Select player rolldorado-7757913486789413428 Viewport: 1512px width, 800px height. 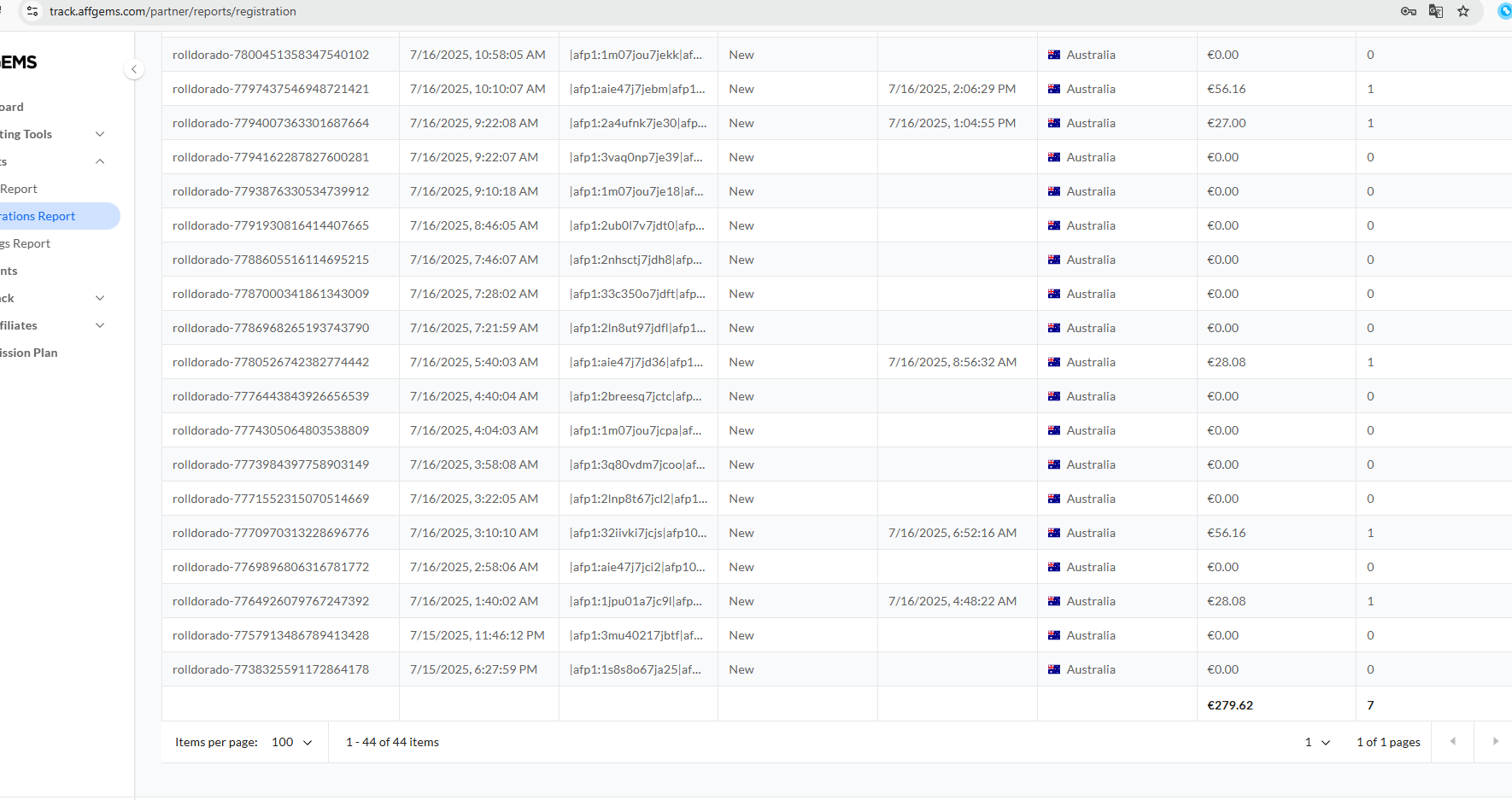[x=271, y=635]
